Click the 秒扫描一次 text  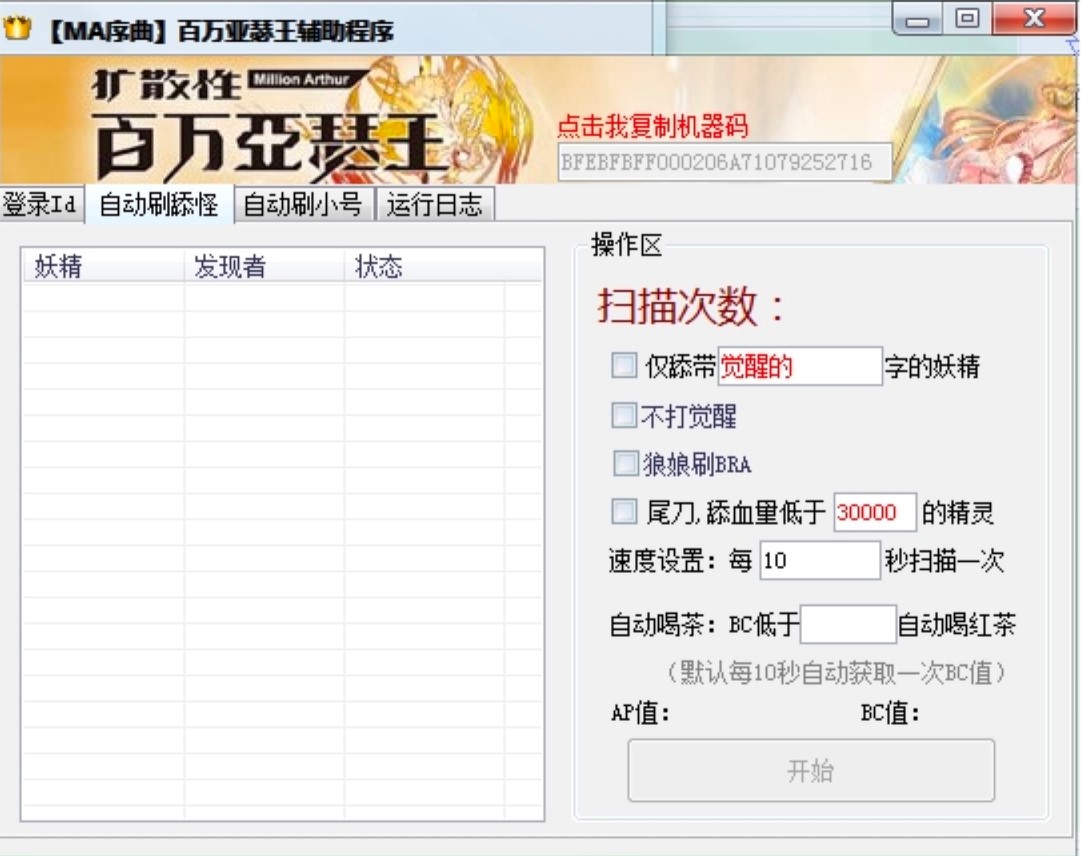(944, 561)
